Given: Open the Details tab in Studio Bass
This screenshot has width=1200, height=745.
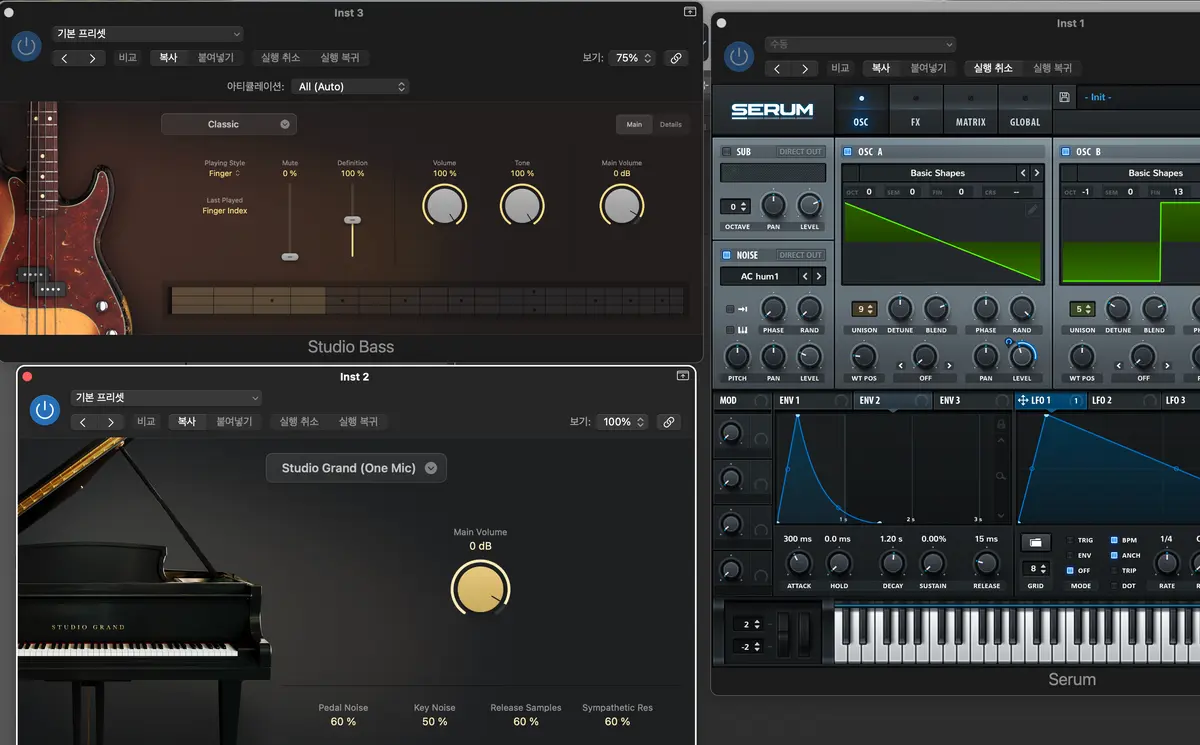Looking at the screenshot, I should coord(670,124).
